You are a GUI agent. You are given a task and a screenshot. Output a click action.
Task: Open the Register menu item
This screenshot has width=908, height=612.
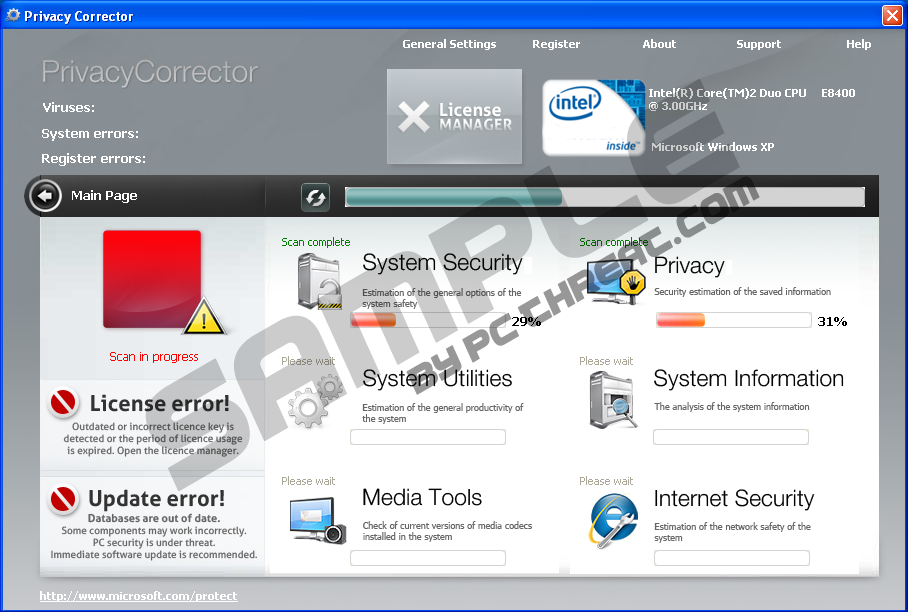556,44
